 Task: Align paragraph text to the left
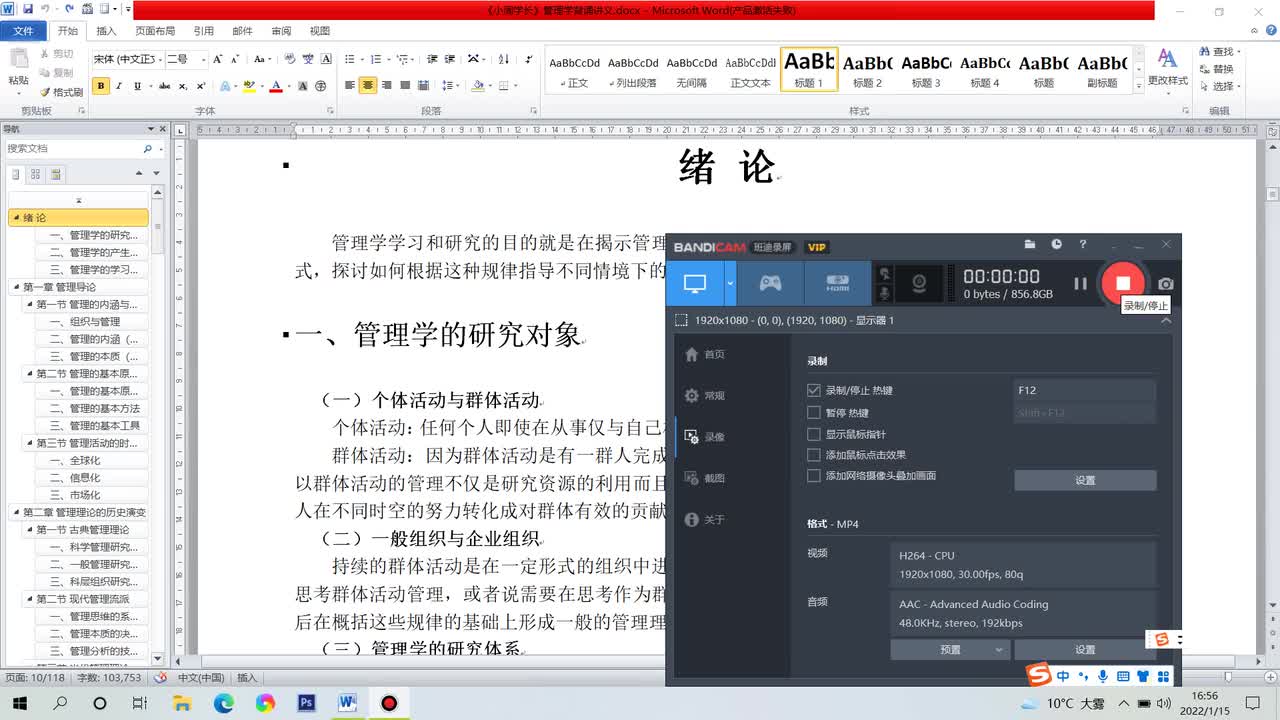coord(350,86)
